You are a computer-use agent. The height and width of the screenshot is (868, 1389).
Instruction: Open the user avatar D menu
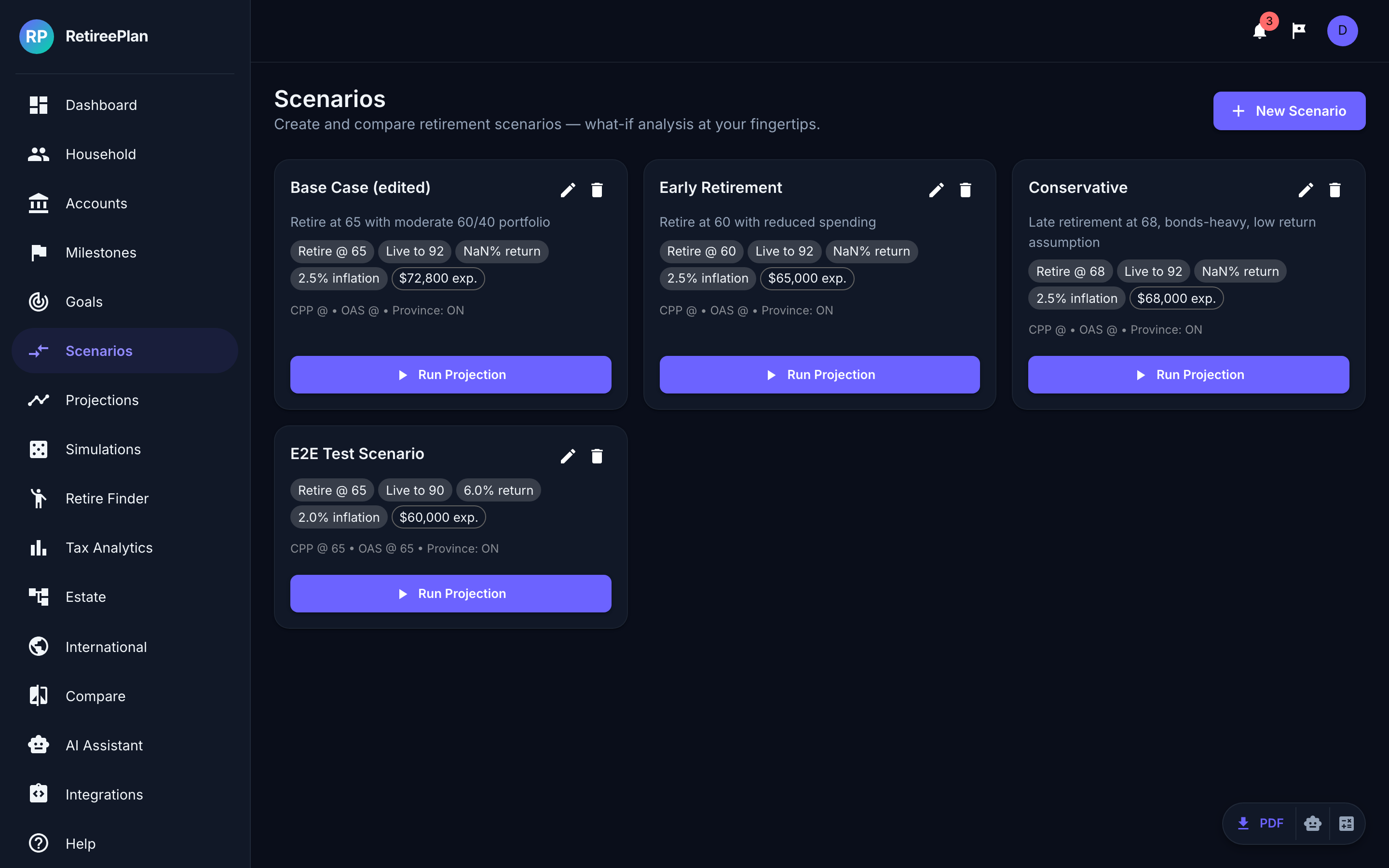point(1342,31)
